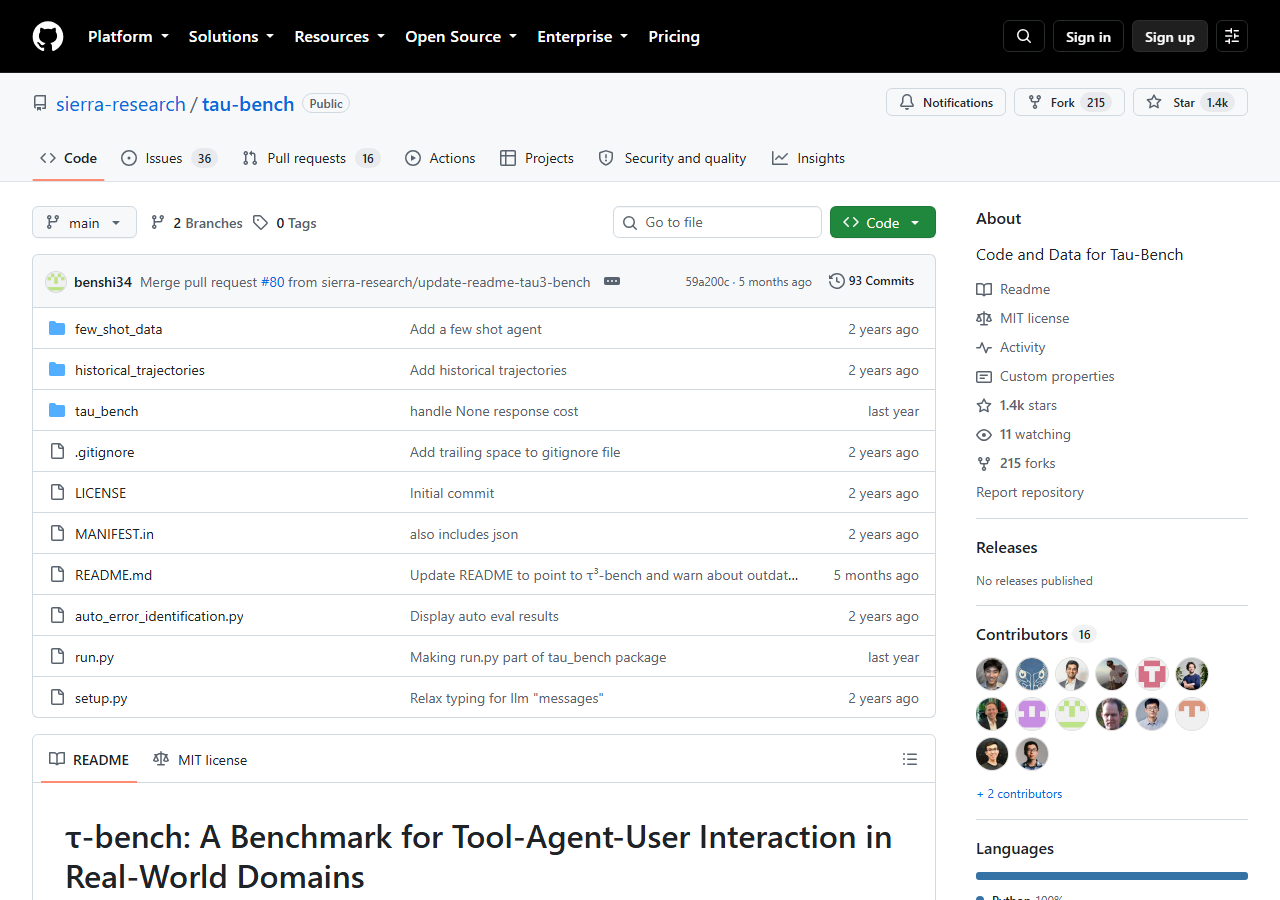
Task: Open MIT license link in About sidebar
Action: click(1023, 318)
